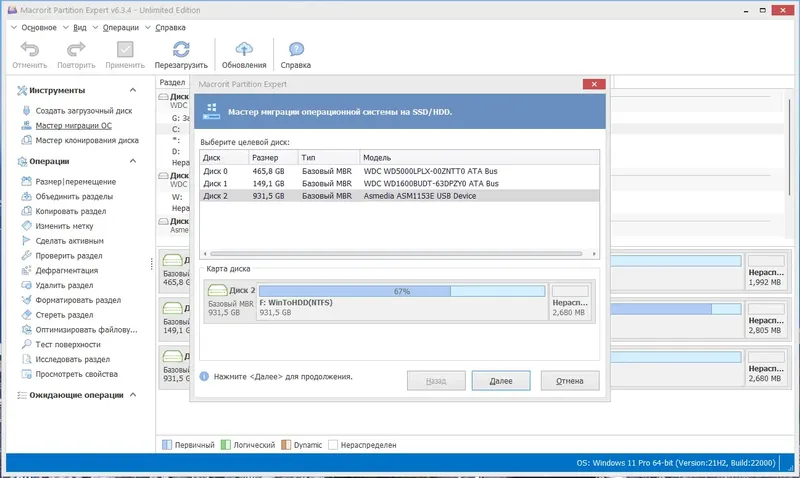Viewport: 800px width, 478px height.
Task: Click the Объединить разделы icon
Action: (26, 196)
